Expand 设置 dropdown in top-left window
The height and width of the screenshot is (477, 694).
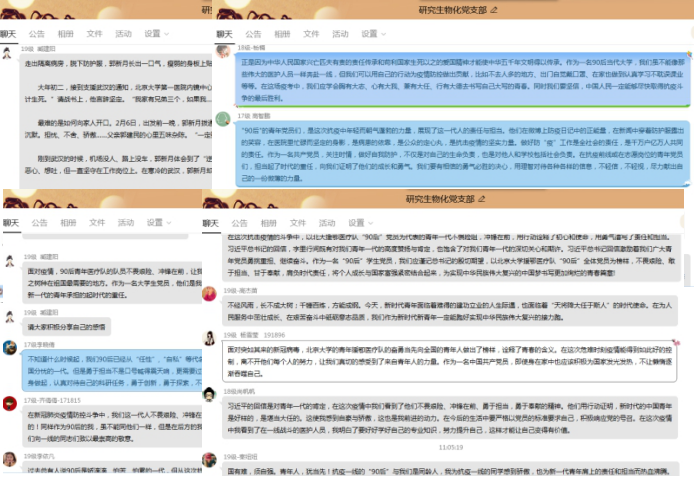click(155, 34)
